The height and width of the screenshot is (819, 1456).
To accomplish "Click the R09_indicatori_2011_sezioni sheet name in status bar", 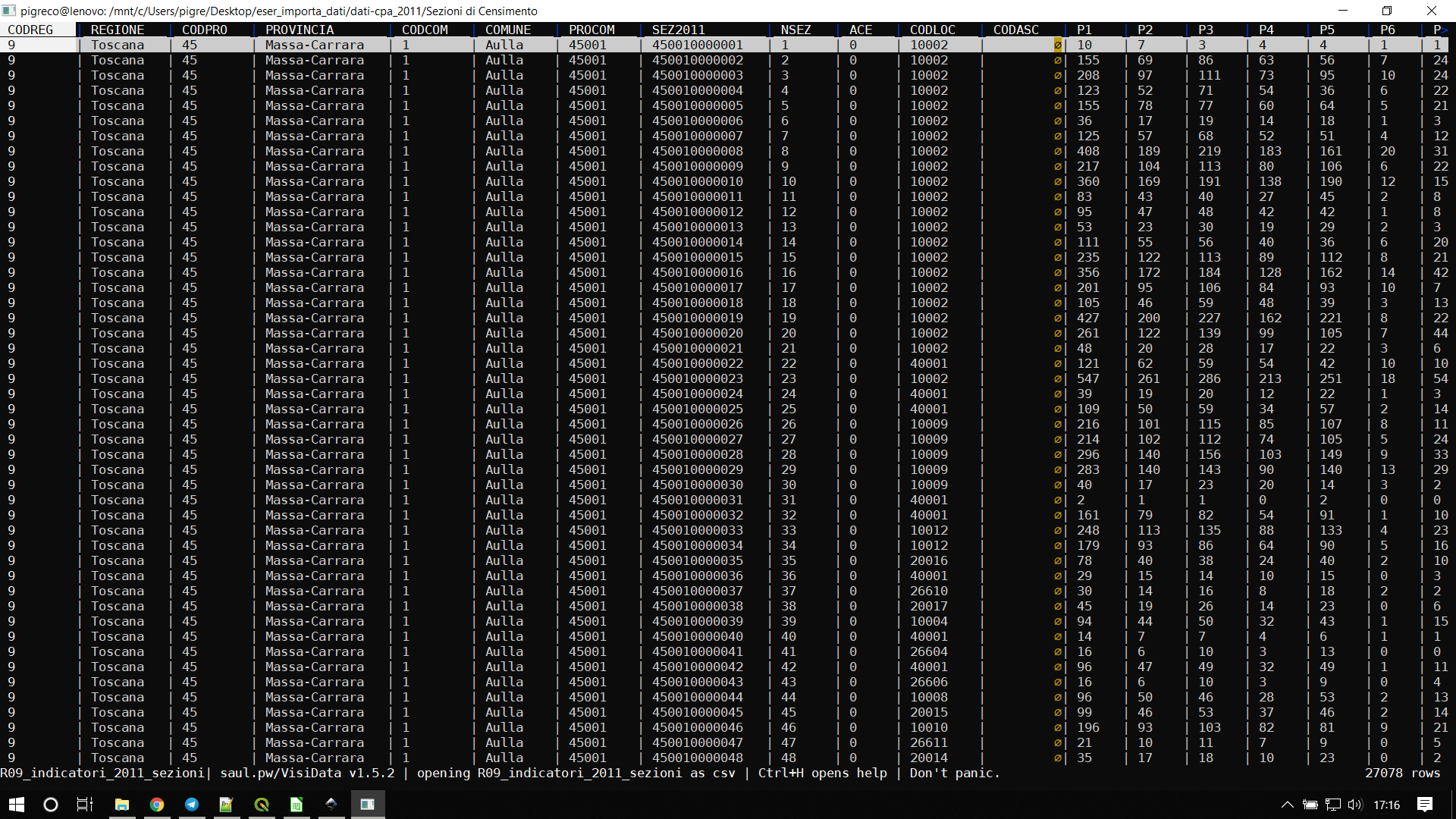I will (x=102, y=773).
